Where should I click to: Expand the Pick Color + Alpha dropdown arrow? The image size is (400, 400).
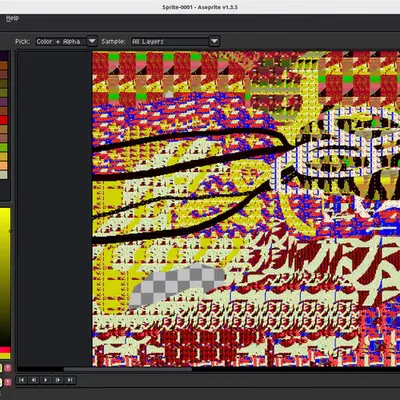92,41
